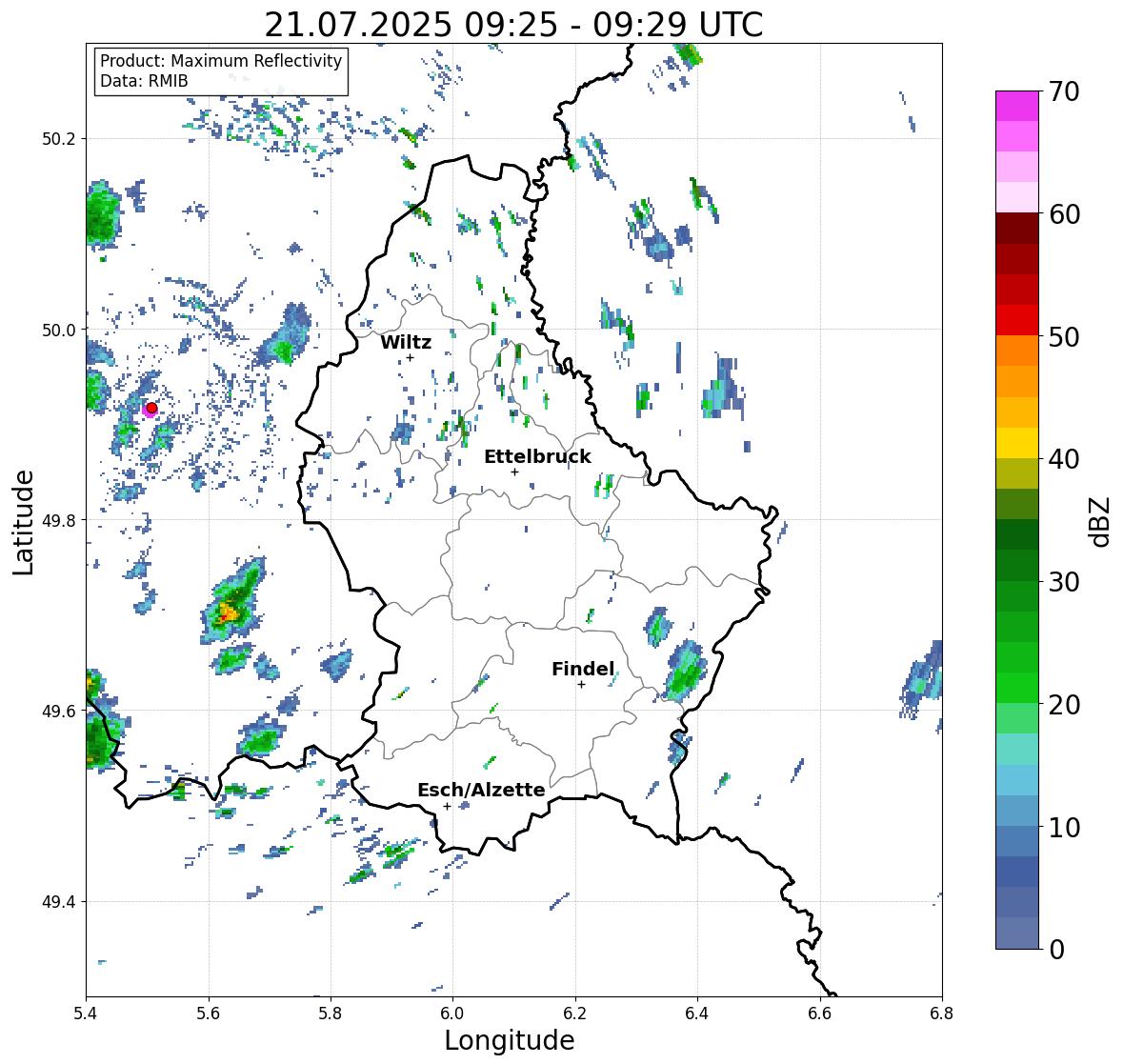Click the 'Product: Maximum Reflectivity' legend text
The width and height of the screenshot is (1123, 1064).
(x=221, y=61)
